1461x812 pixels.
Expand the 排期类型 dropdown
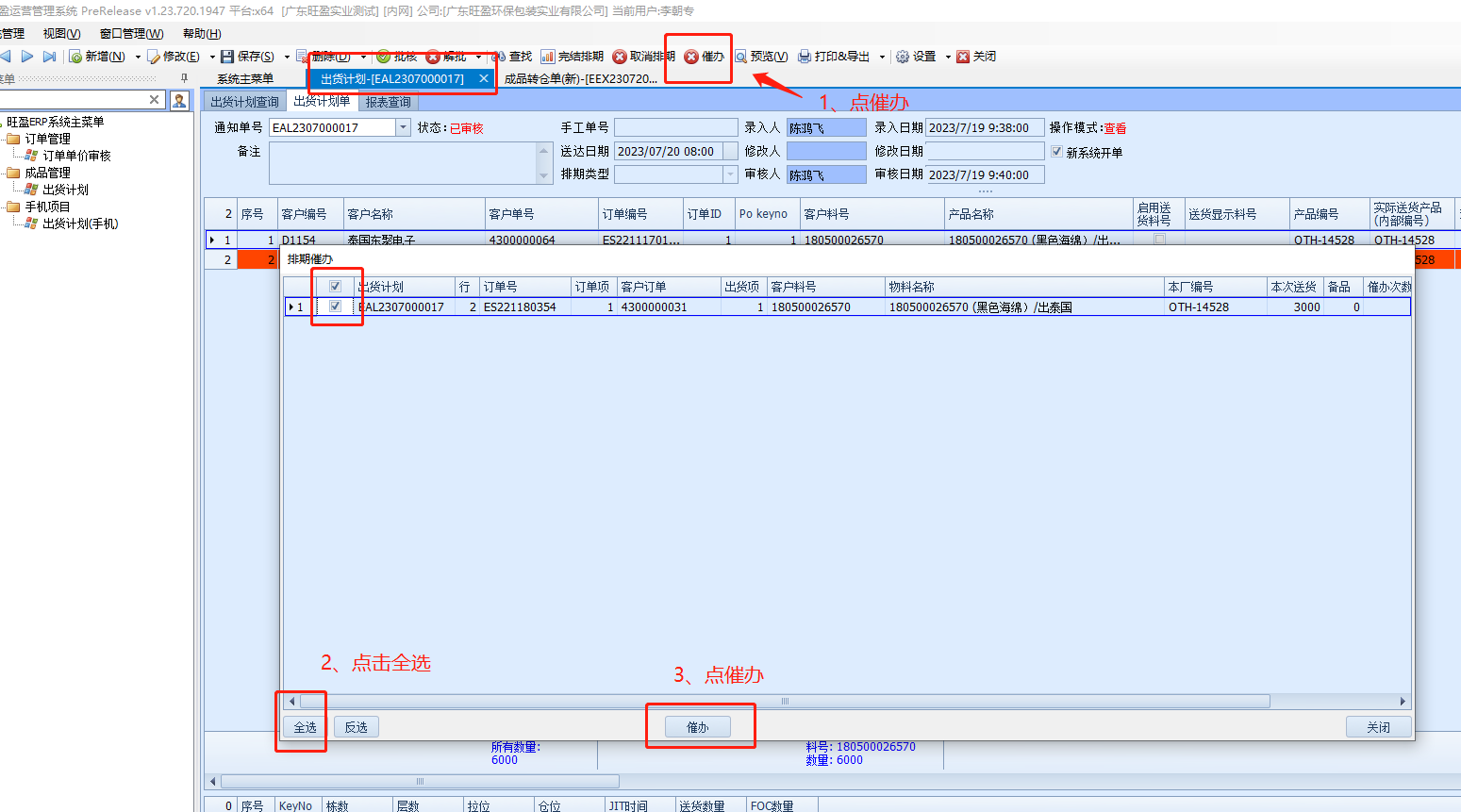[x=731, y=174]
